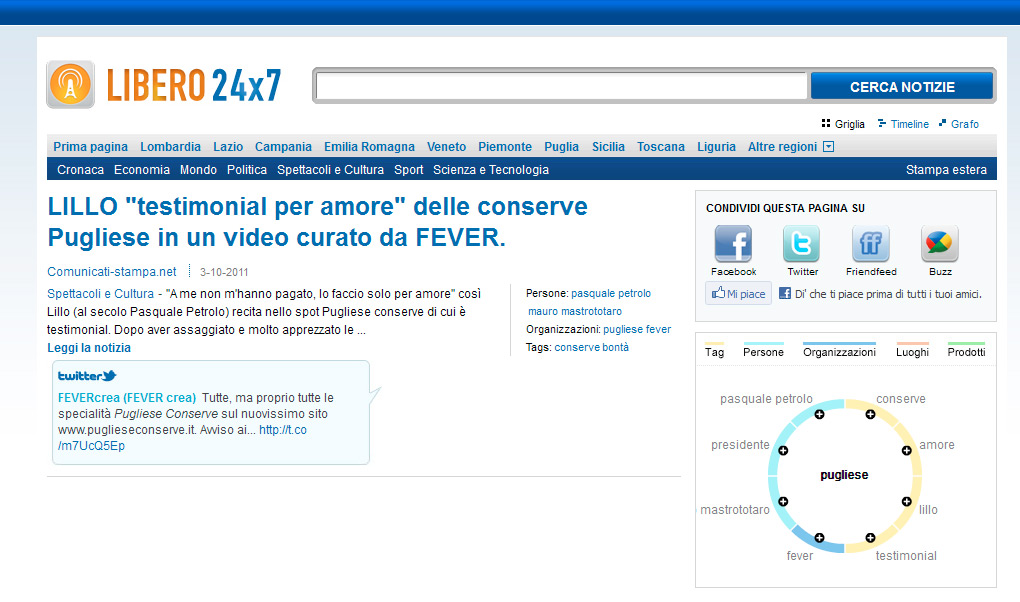Open the Spettacoli e Cultura category in navbar
Viewport: 1020px width, 602px height.
[330, 169]
